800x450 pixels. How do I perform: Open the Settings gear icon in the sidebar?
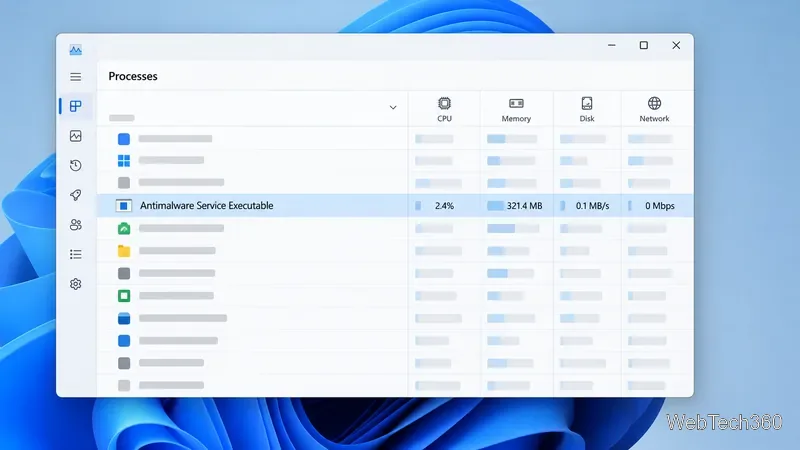[76, 284]
